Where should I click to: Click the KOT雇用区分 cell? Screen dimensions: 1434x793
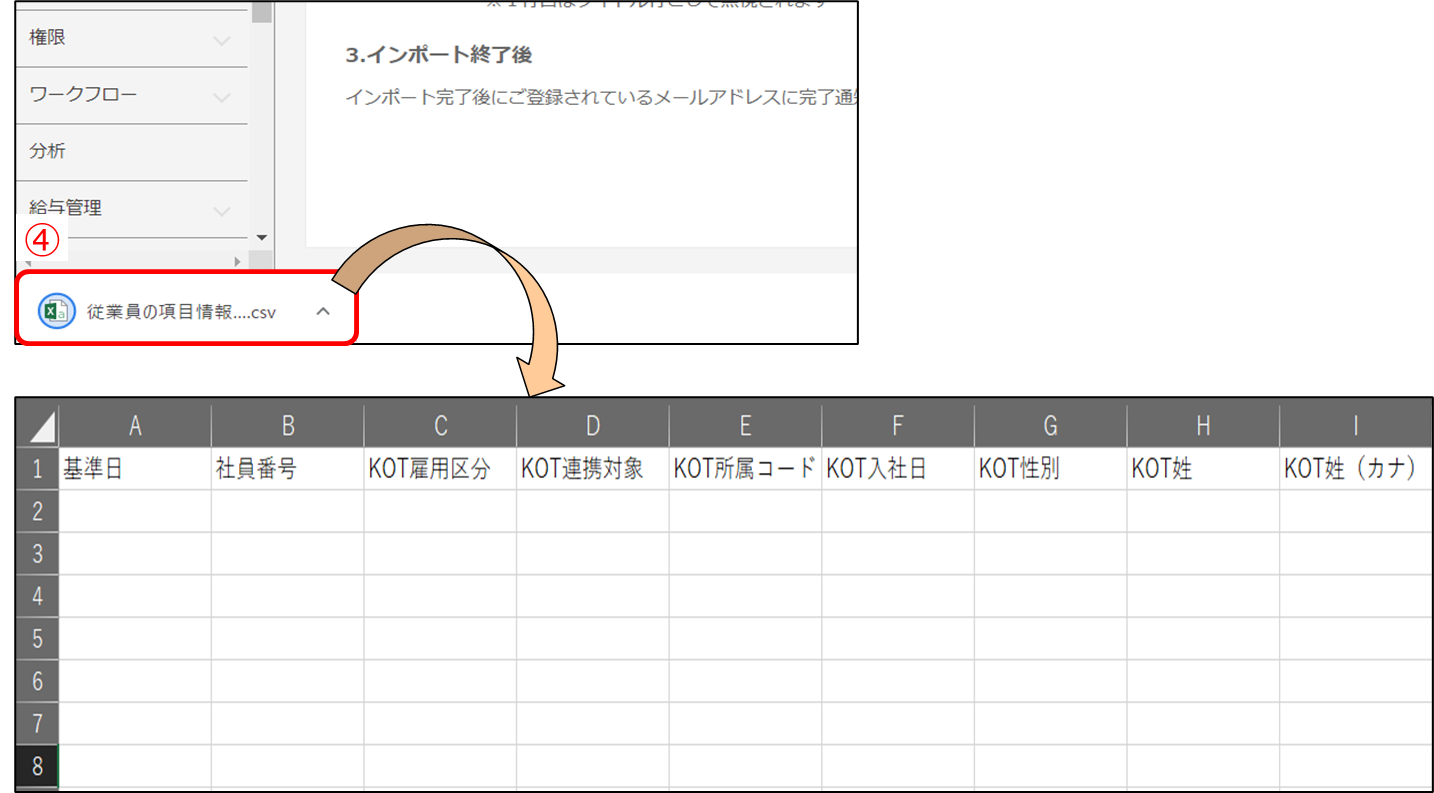tap(440, 469)
